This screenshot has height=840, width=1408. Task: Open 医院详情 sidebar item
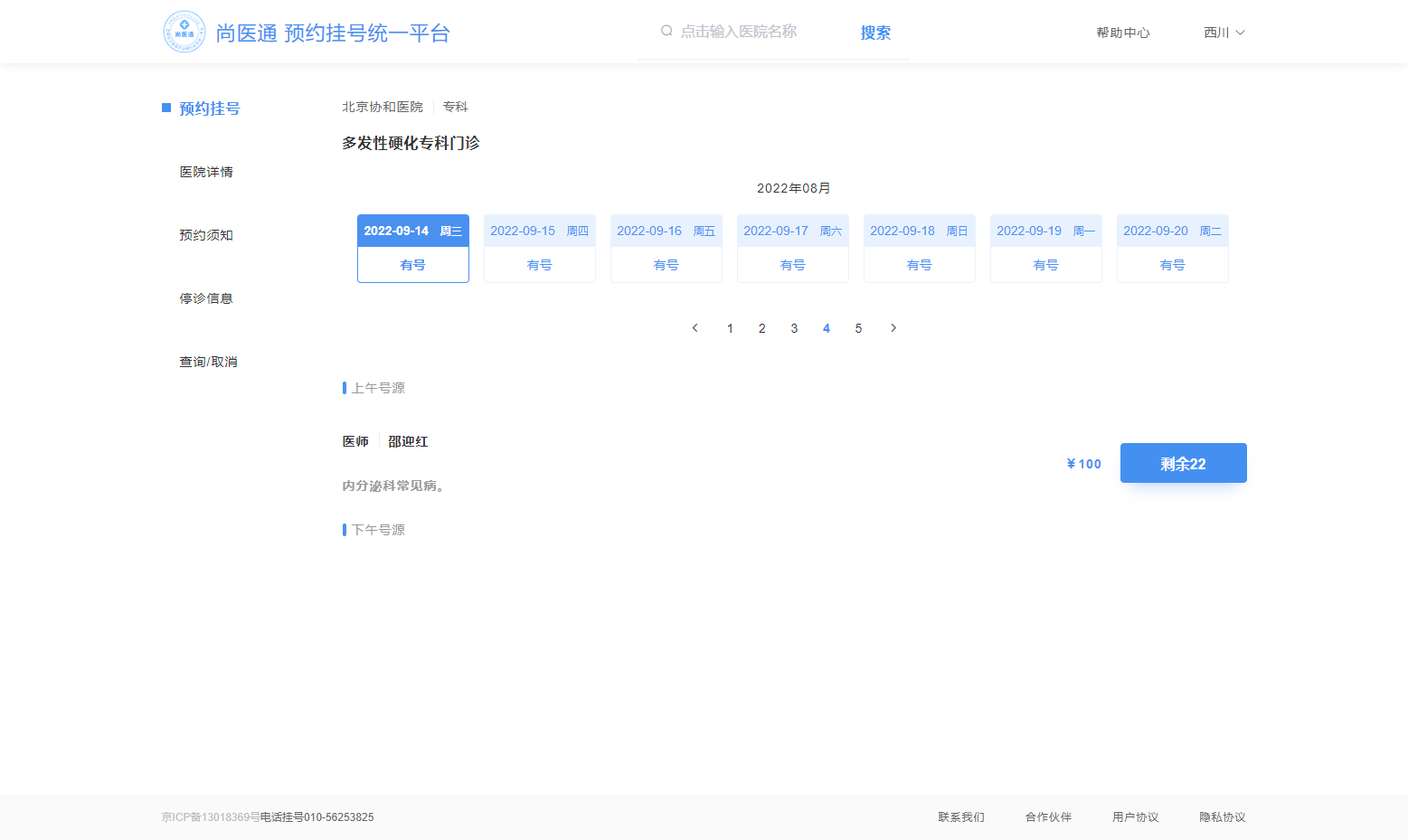206,172
